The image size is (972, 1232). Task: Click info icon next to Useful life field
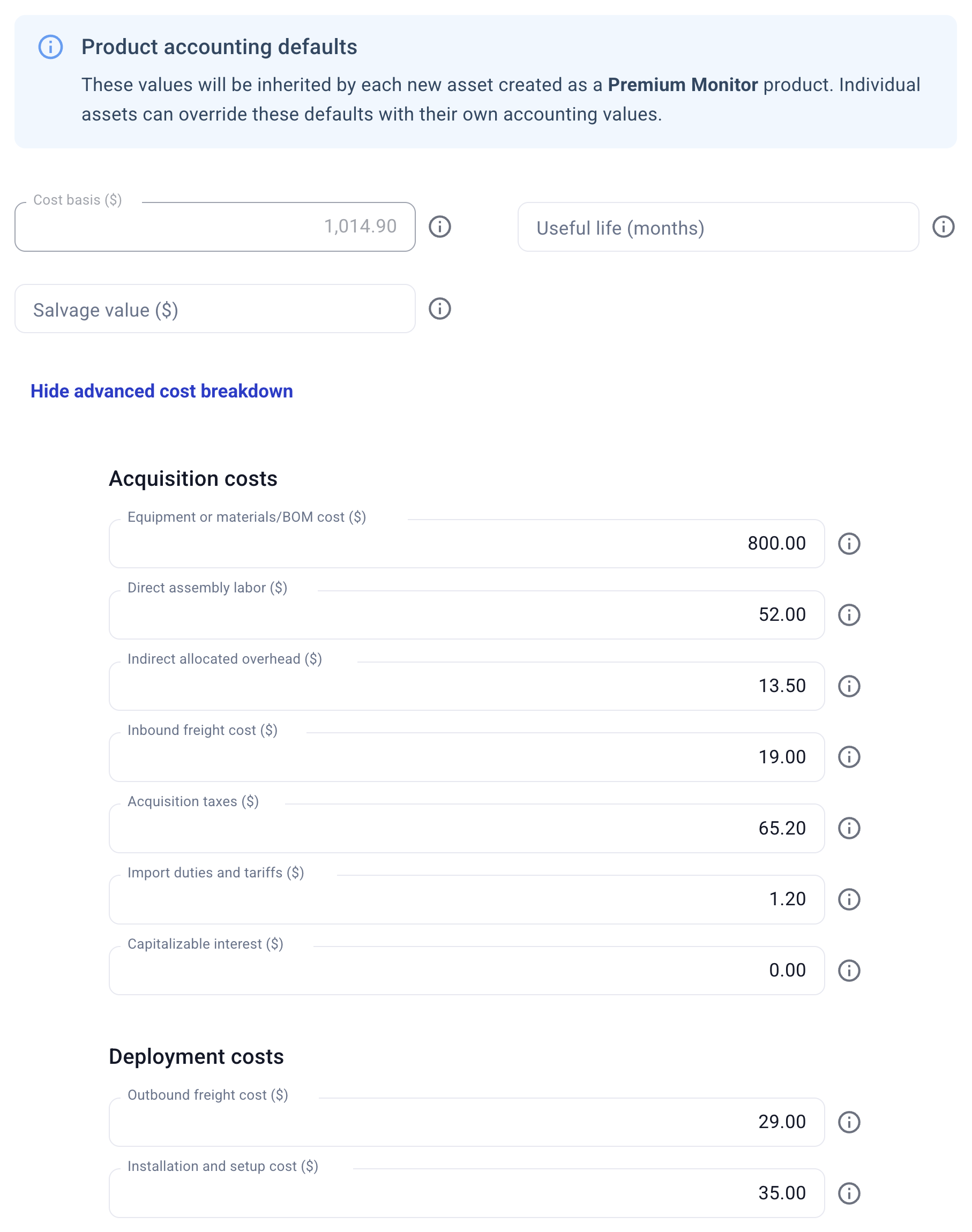pos(943,227)
